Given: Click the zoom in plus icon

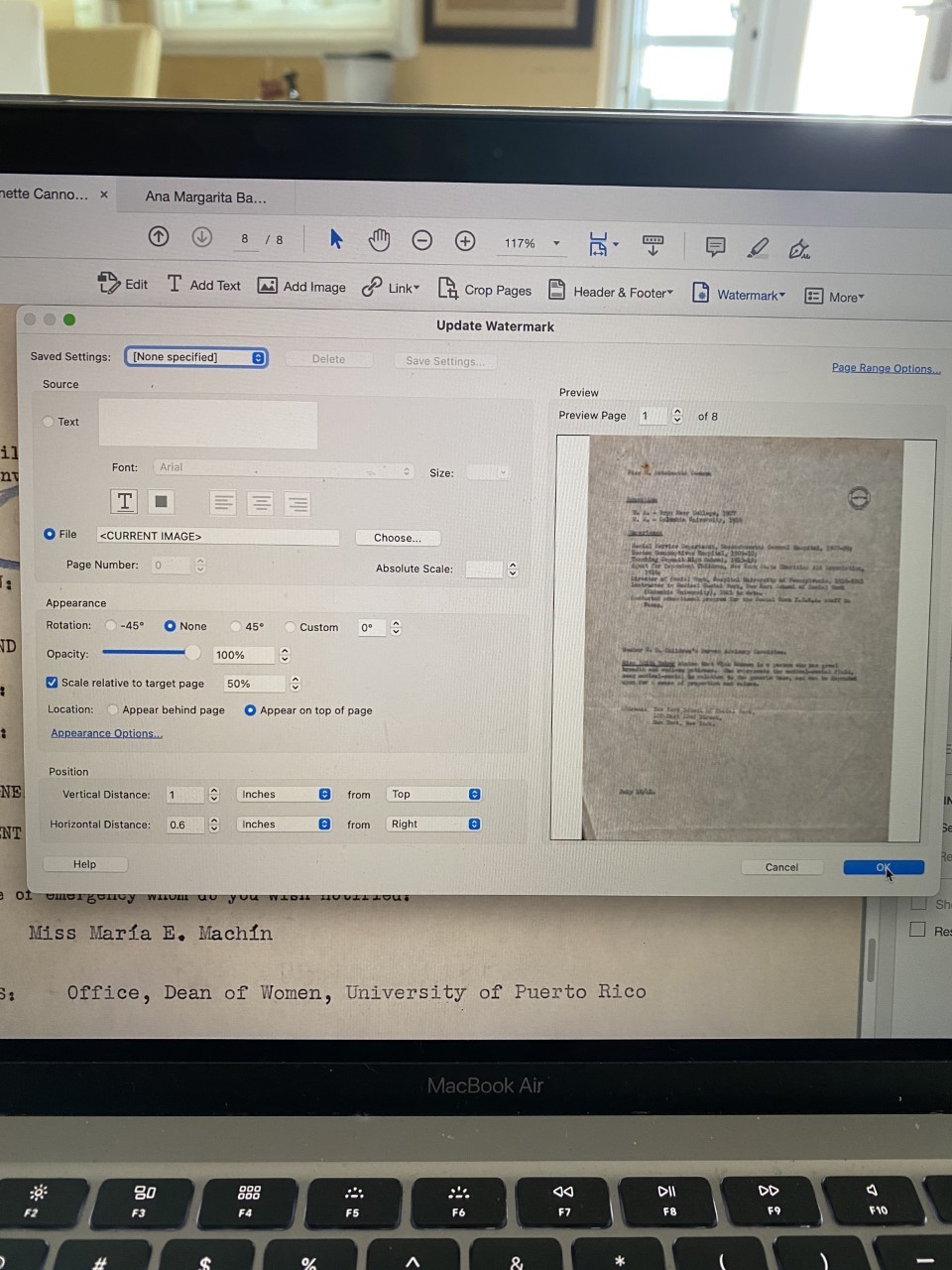Looking at the screenshot, I should click(465, 240).
